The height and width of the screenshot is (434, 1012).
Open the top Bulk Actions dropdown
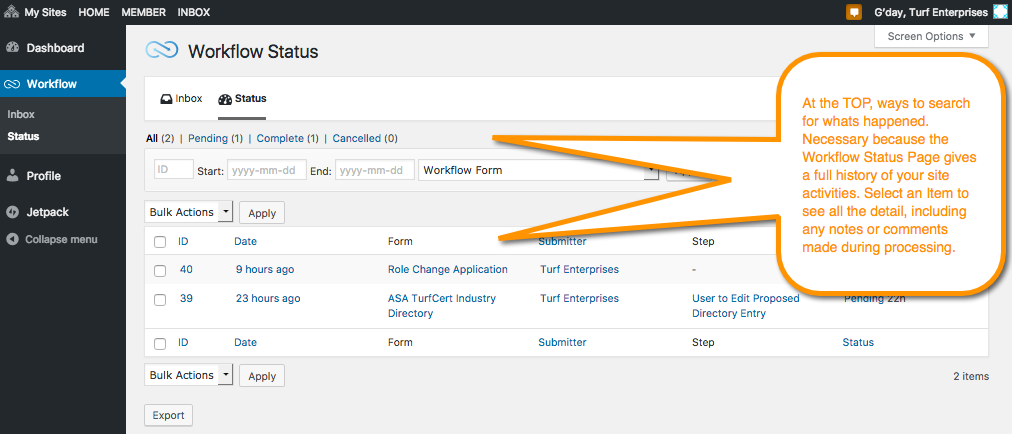click(188, 212)
